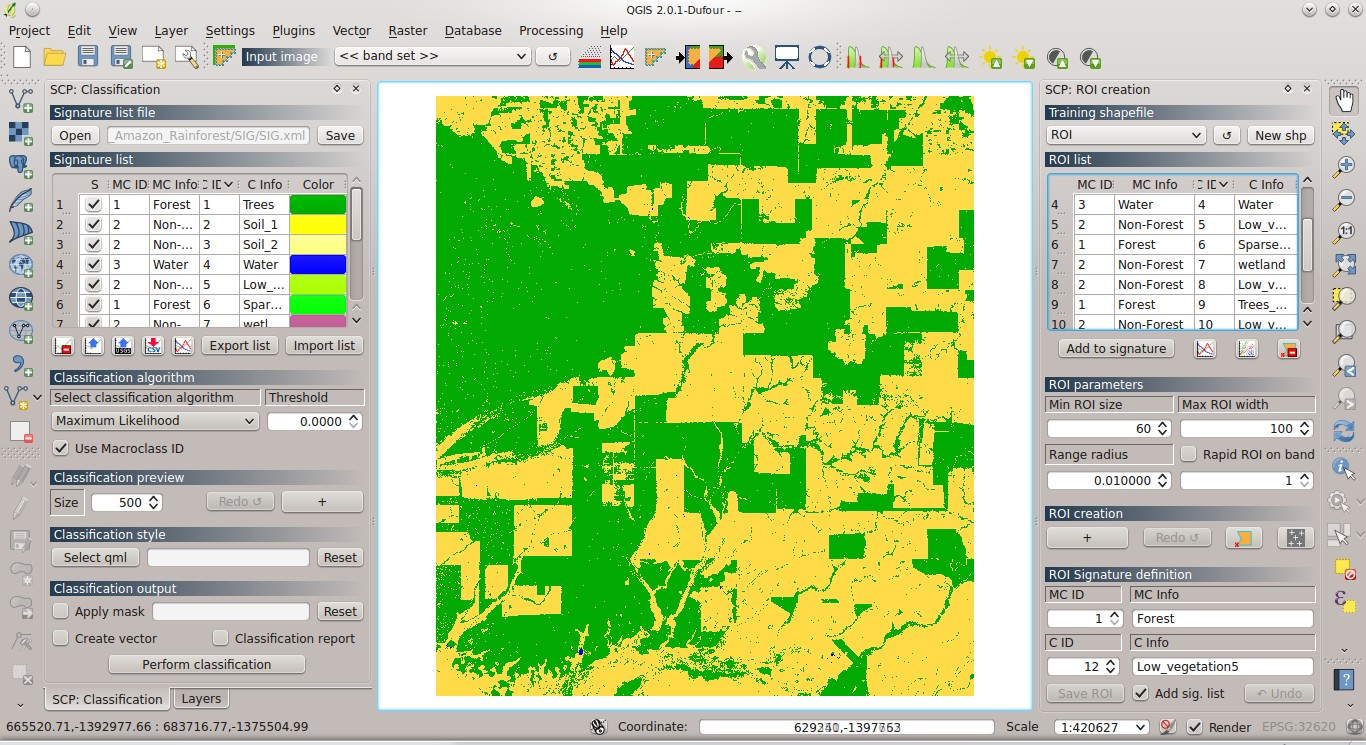Enable the Create vector output option
The image size is (1366, 745).
tap(60, 638)
